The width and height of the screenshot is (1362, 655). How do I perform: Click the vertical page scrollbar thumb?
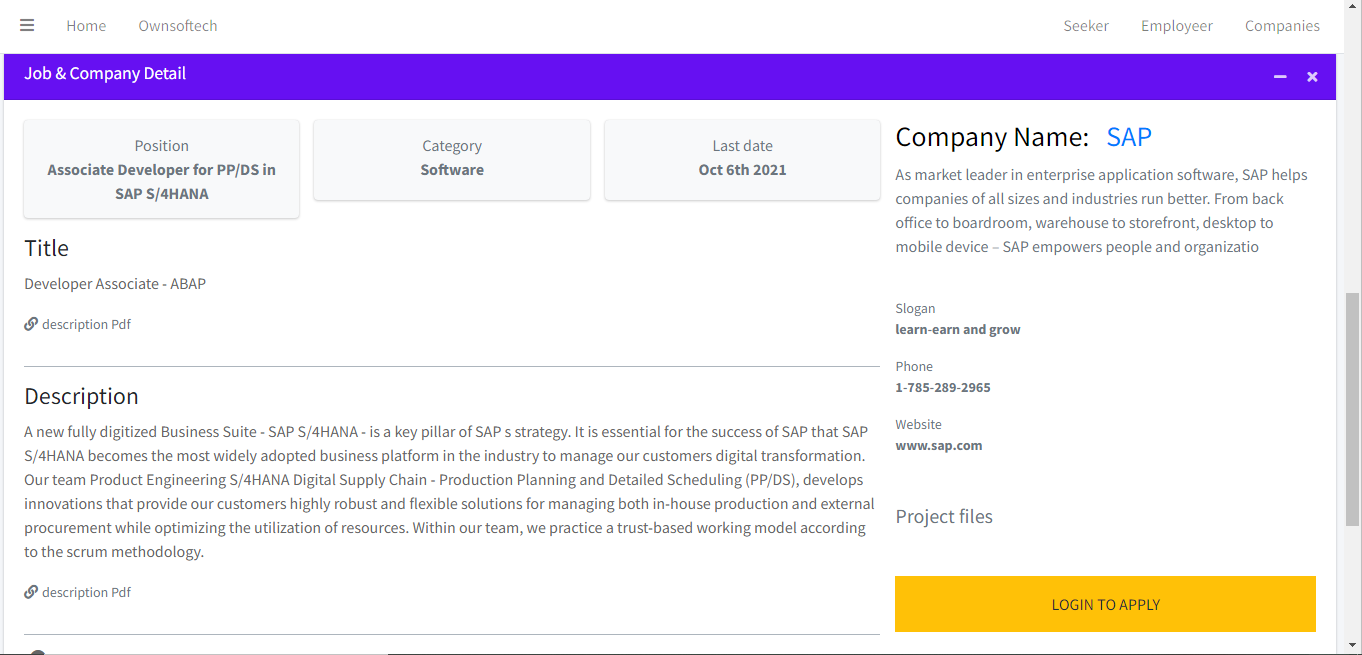pos(1352,408)
